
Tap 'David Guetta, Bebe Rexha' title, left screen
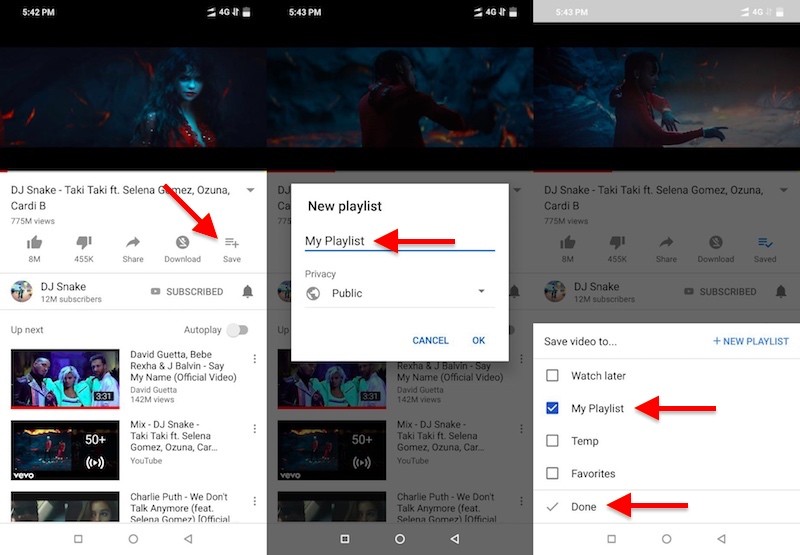pos(183,366)
